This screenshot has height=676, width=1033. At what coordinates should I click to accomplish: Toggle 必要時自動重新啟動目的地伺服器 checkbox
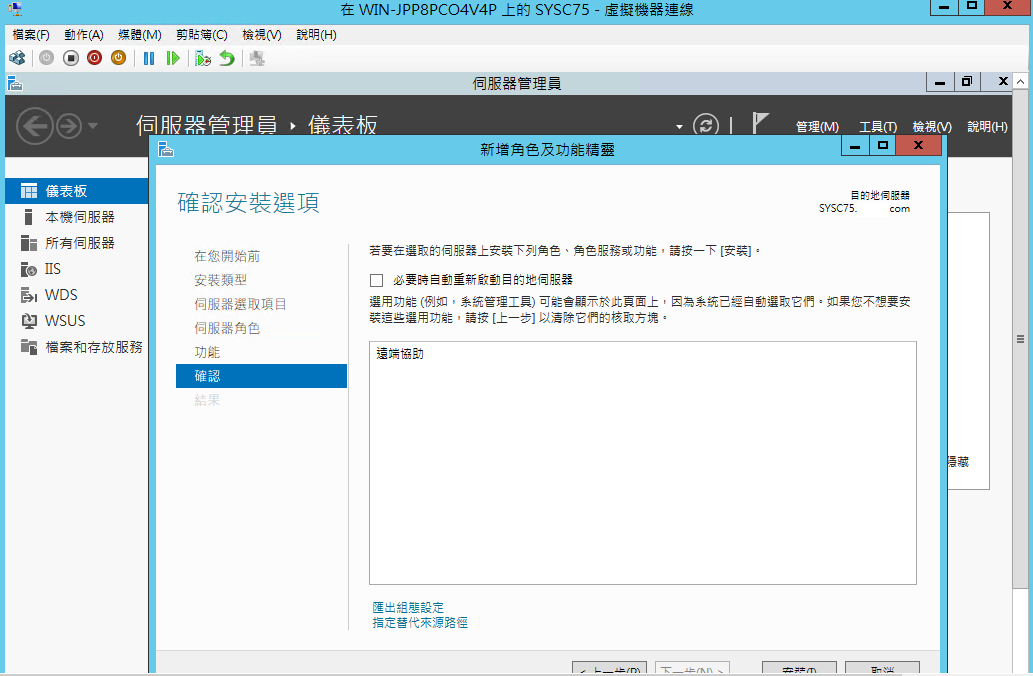(x=376, y=281)
